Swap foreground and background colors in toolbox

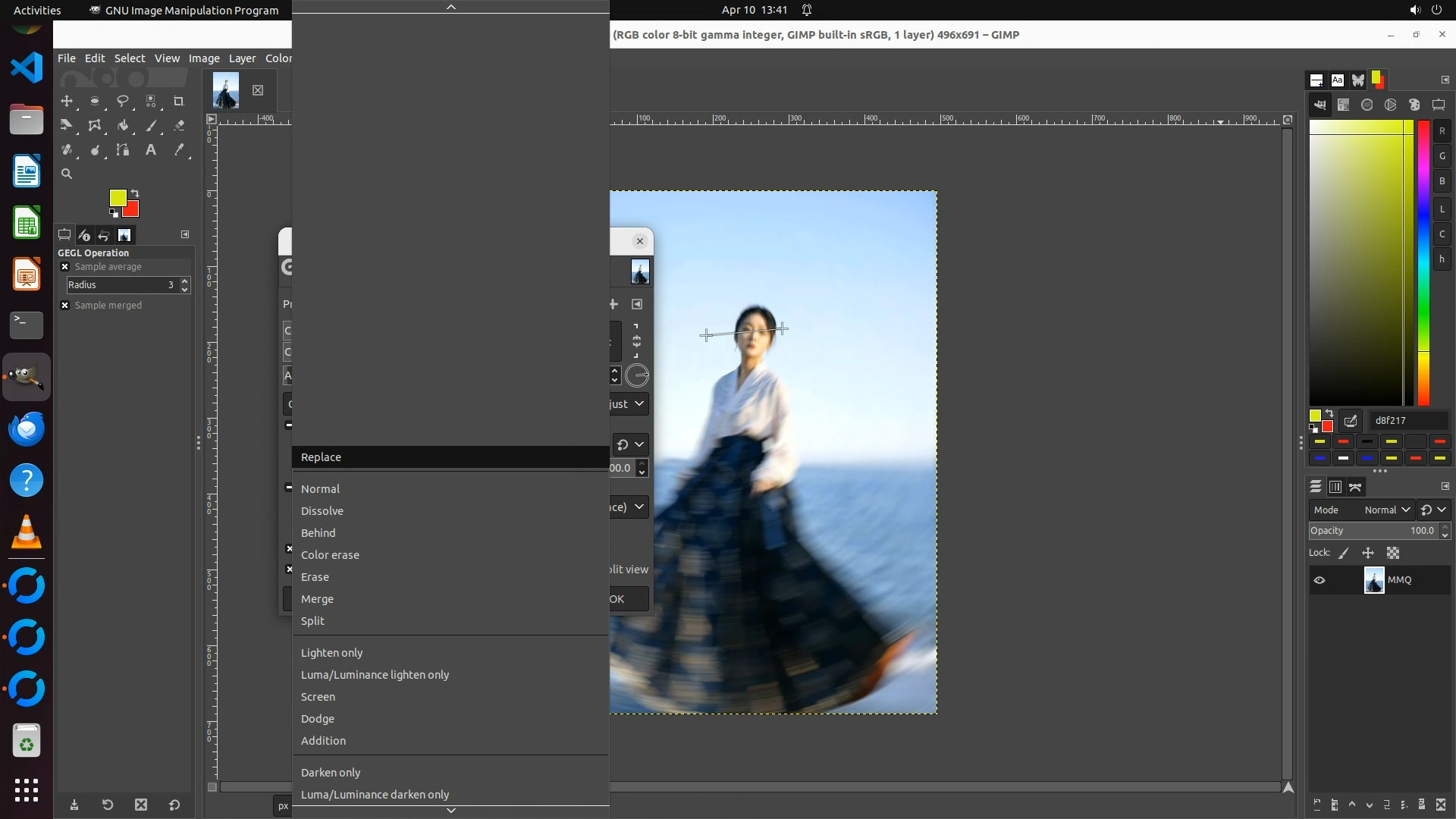pyautogui.click(x=135, y=193)
